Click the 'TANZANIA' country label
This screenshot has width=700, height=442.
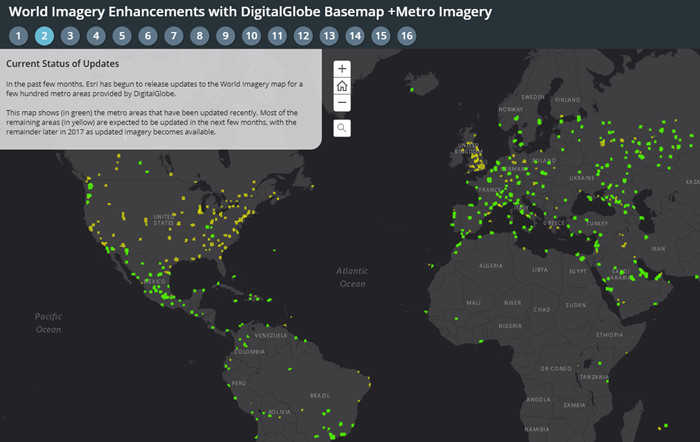(x=594, y=377)
